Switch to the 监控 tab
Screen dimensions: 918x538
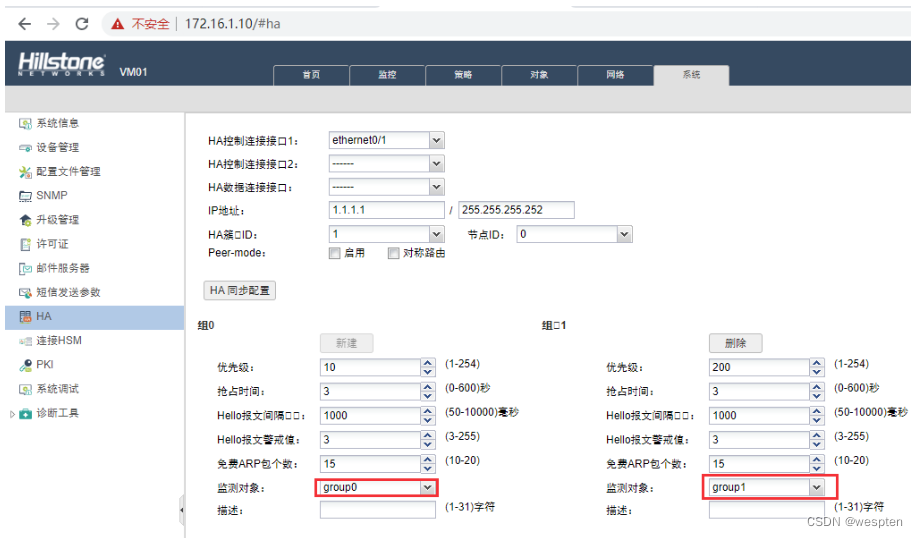(x=387, y=75)
